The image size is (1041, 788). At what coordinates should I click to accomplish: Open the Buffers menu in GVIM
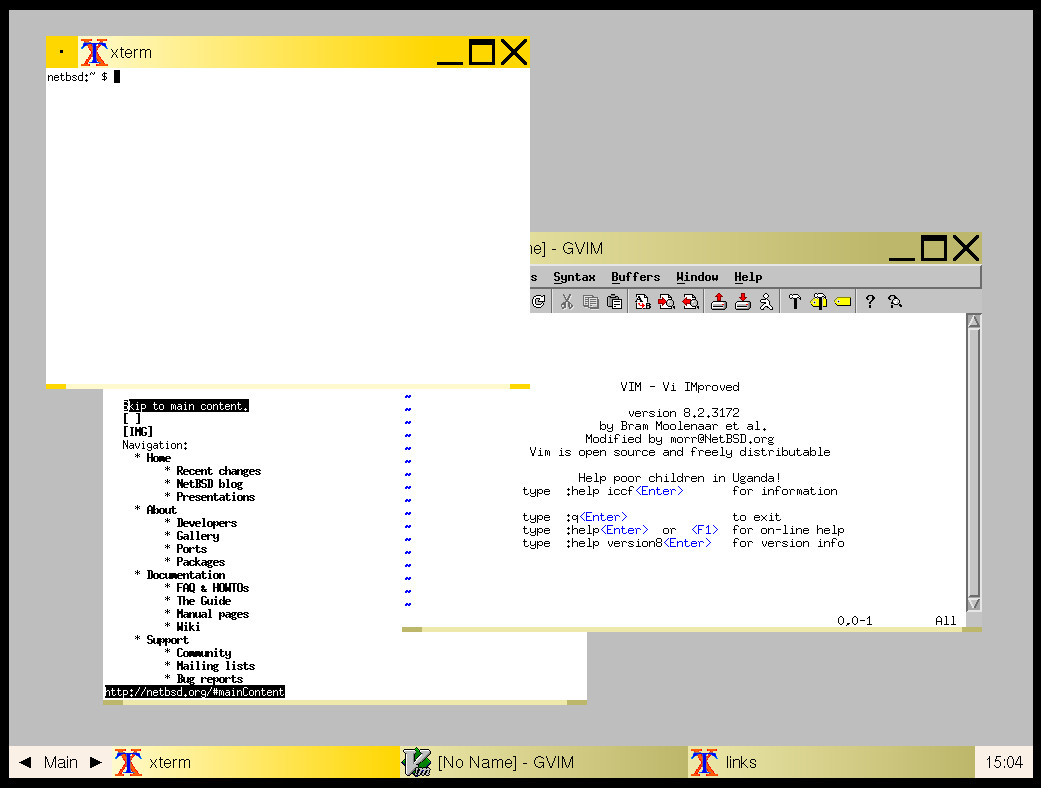pyautogui.click(x=635, y=277)
